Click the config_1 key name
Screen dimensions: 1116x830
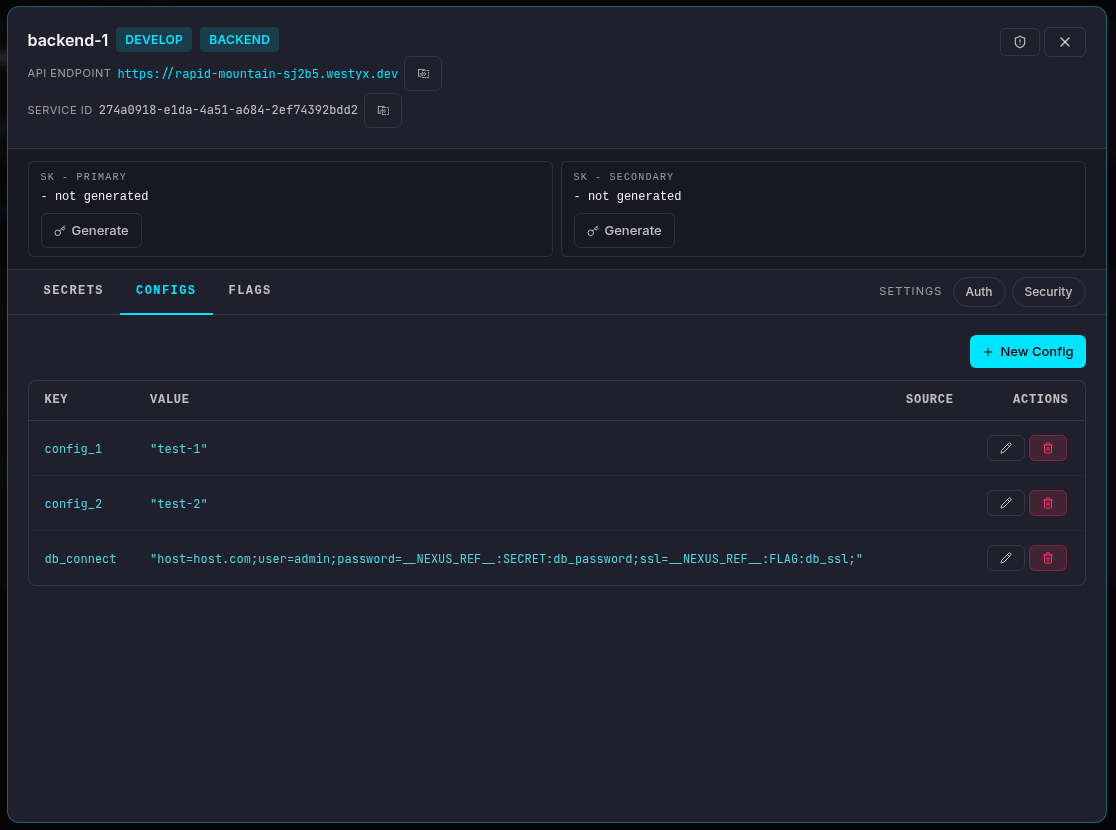(73, 449)
